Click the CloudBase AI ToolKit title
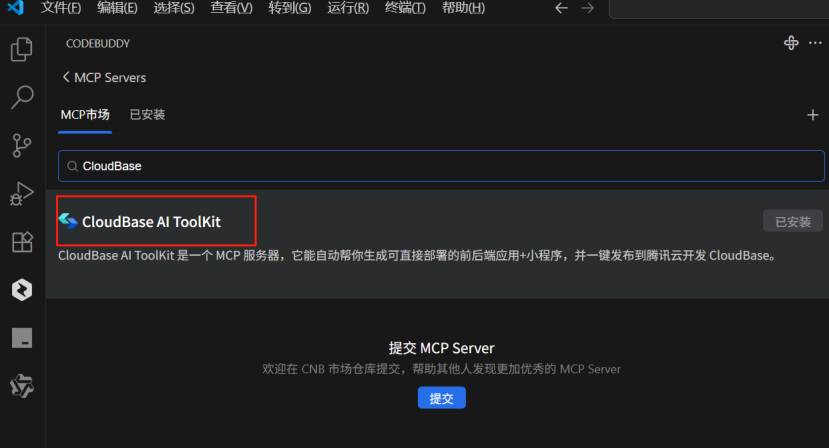The image size is (829, 448). (151, 222)
